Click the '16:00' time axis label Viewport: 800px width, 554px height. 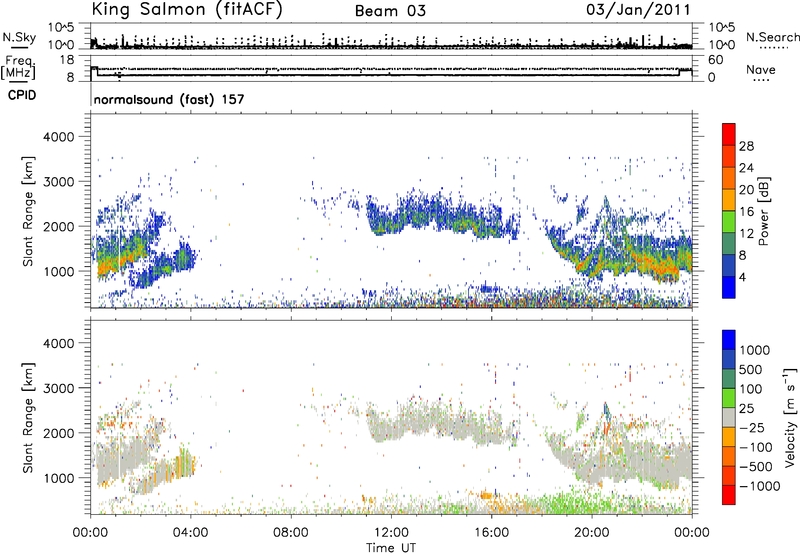(491, 533)
